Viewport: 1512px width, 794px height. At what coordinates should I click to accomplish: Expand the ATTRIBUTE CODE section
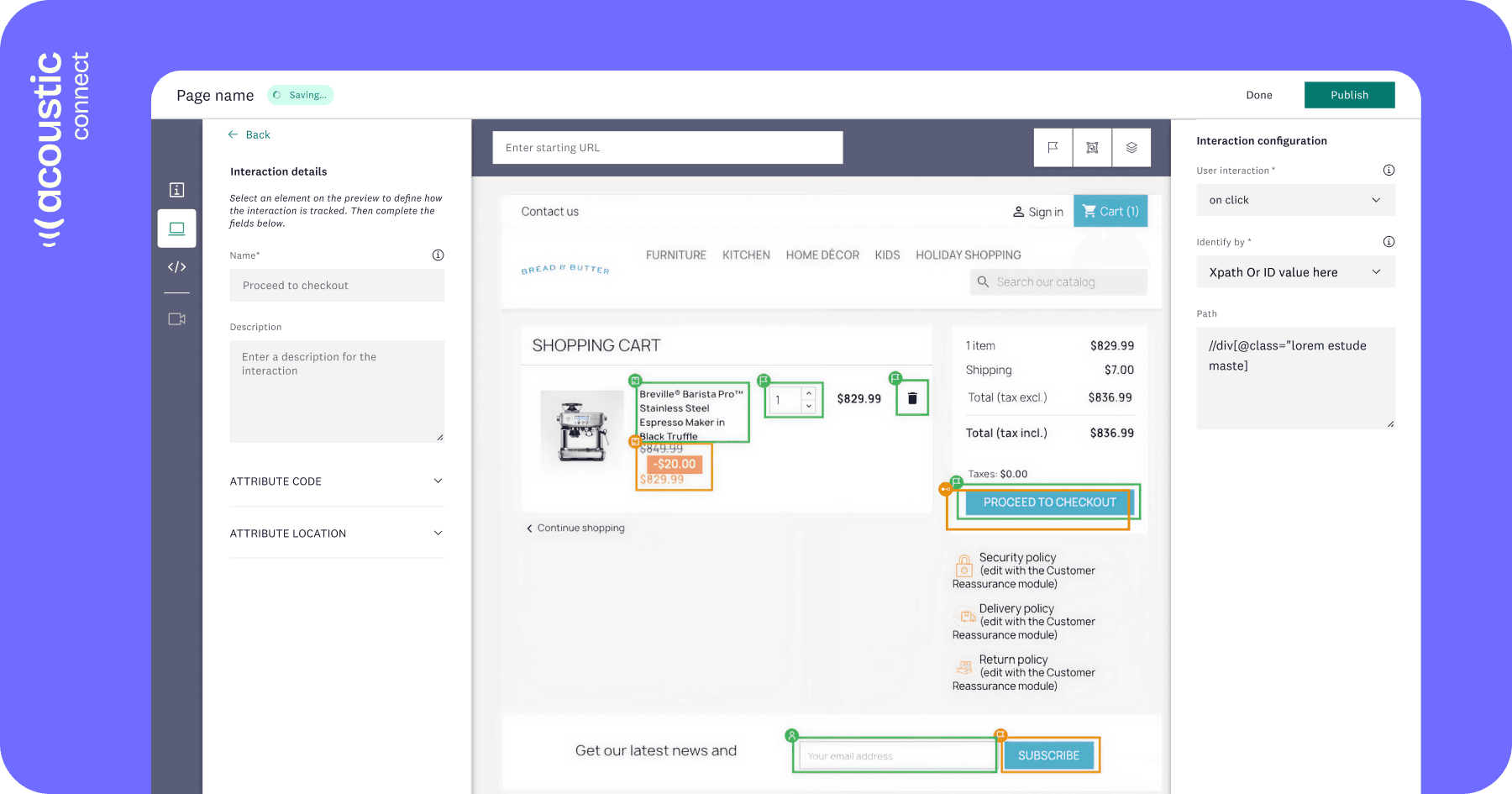tap(336, 481)
